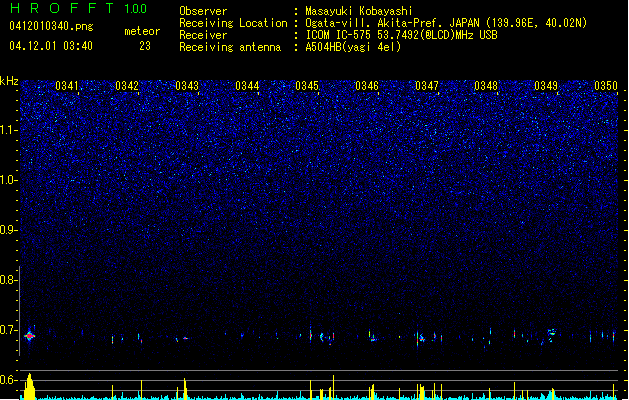Click the 0345 time marker
This screenshot has width=629, height=400.
click(x=307, y=86)
